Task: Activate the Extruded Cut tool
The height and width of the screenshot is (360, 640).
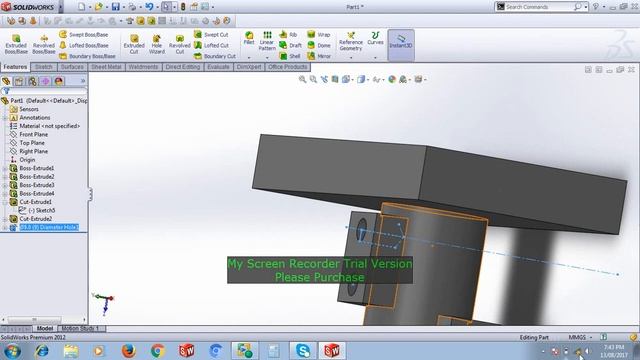Action: tap(134, 44)
